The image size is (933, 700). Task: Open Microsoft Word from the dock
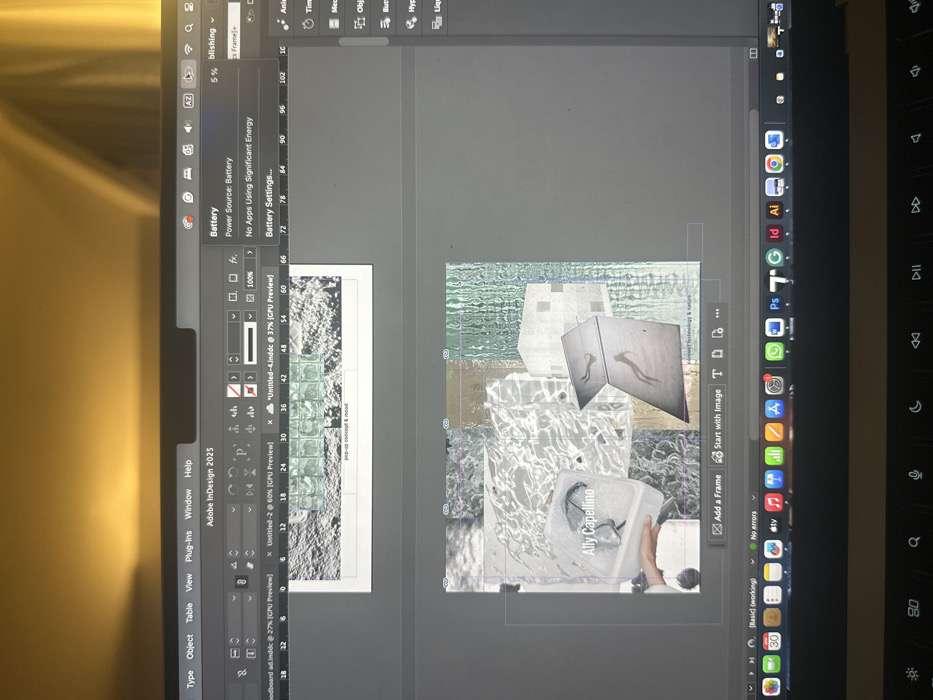(x=774, y=327)
